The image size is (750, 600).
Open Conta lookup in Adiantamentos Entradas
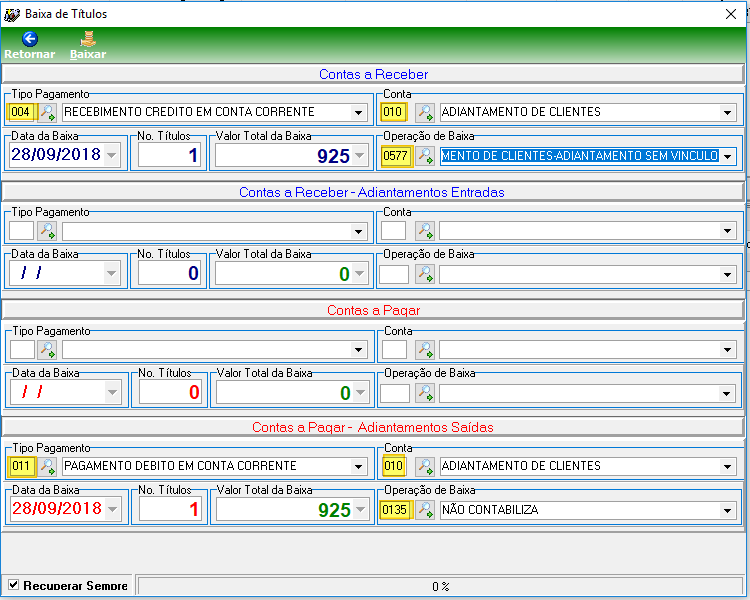425,231
